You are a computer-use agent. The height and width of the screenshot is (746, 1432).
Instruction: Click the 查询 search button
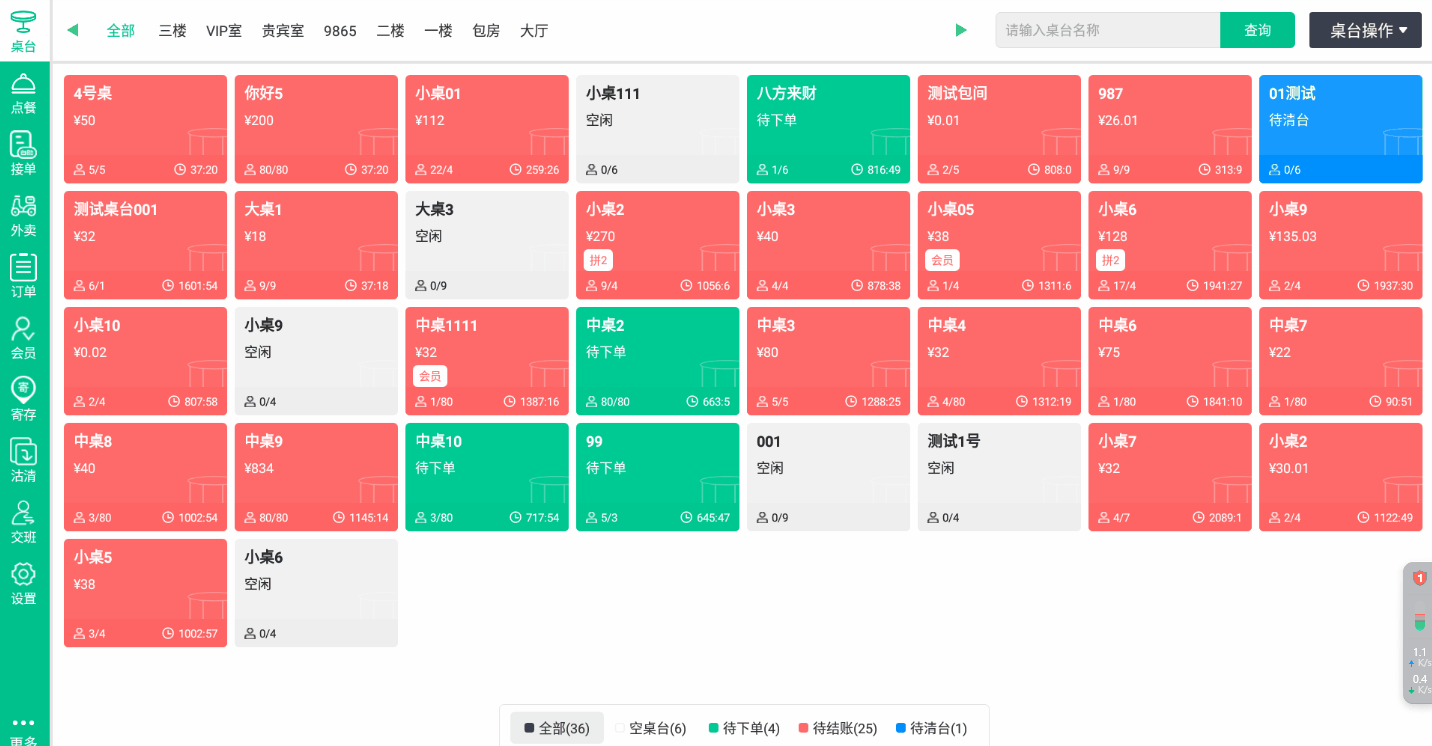tap(1257, 30)
